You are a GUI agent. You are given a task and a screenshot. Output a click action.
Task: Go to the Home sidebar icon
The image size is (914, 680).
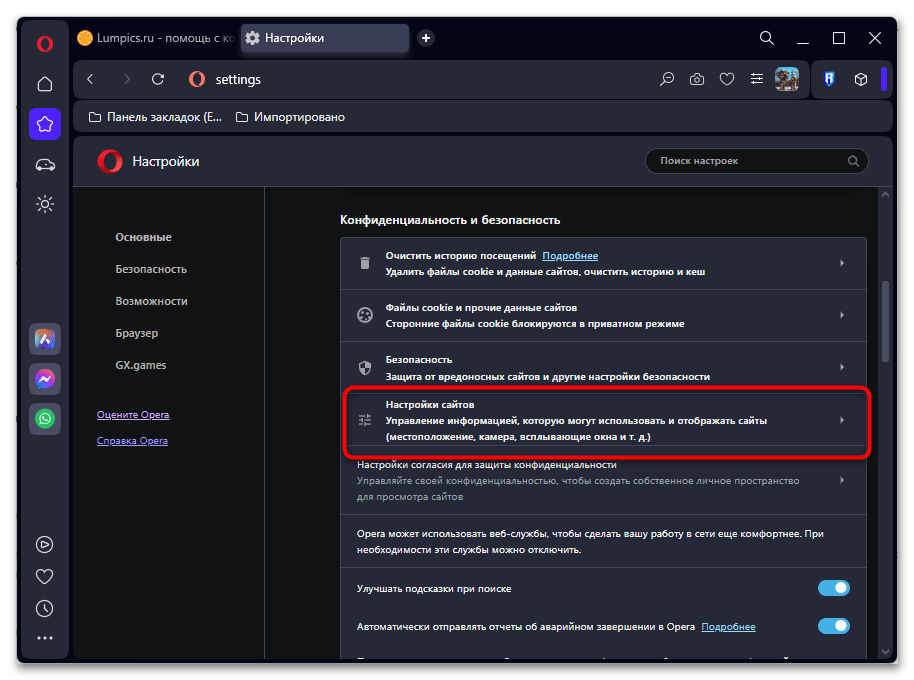tap(45, 84)
